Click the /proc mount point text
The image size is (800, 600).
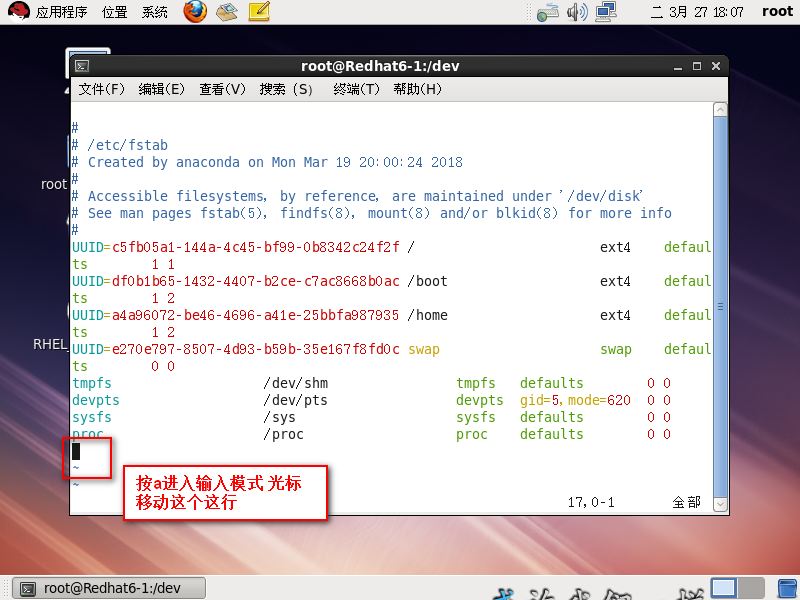click(283, 434)
